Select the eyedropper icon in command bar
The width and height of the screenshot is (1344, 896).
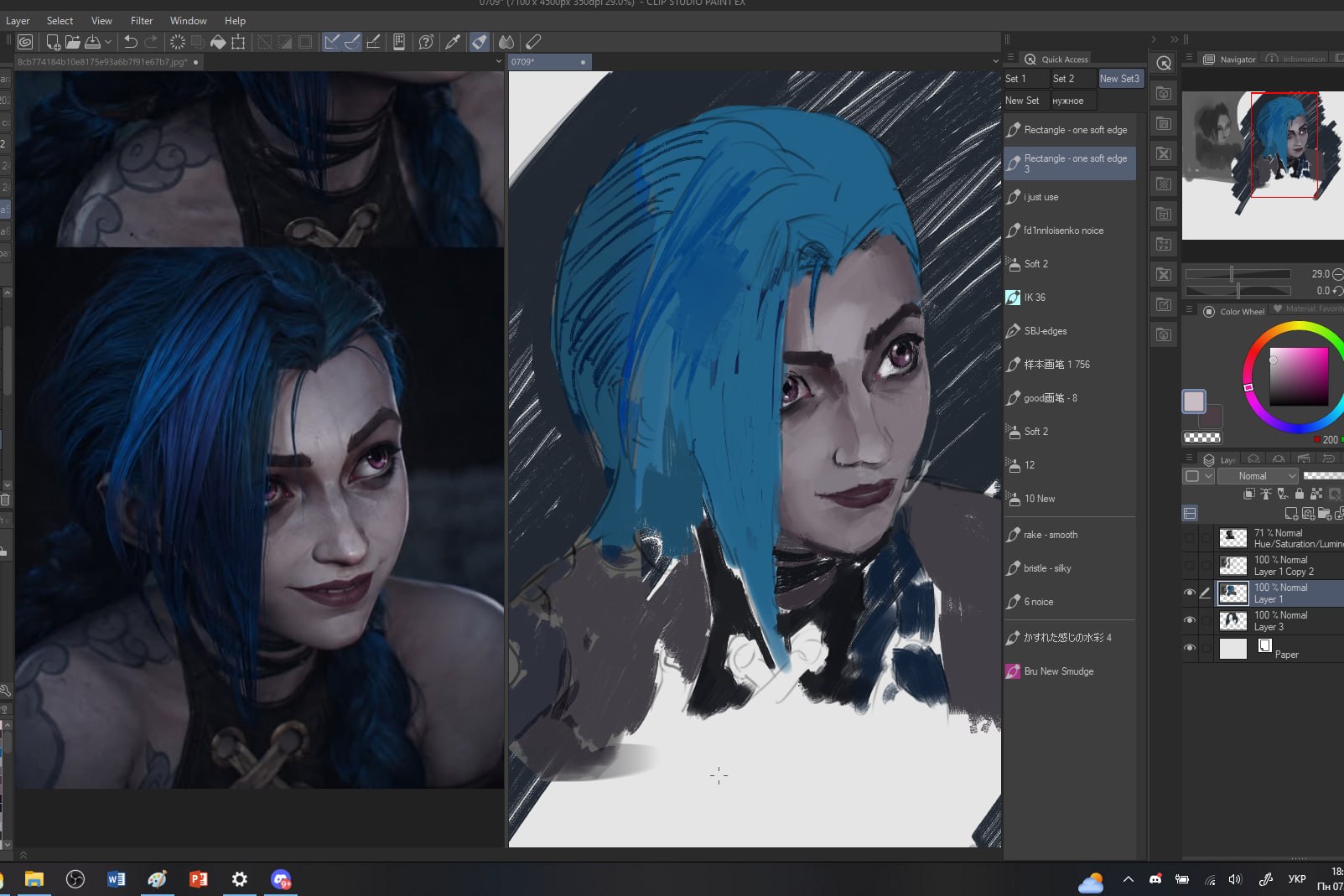click(453, 42)
